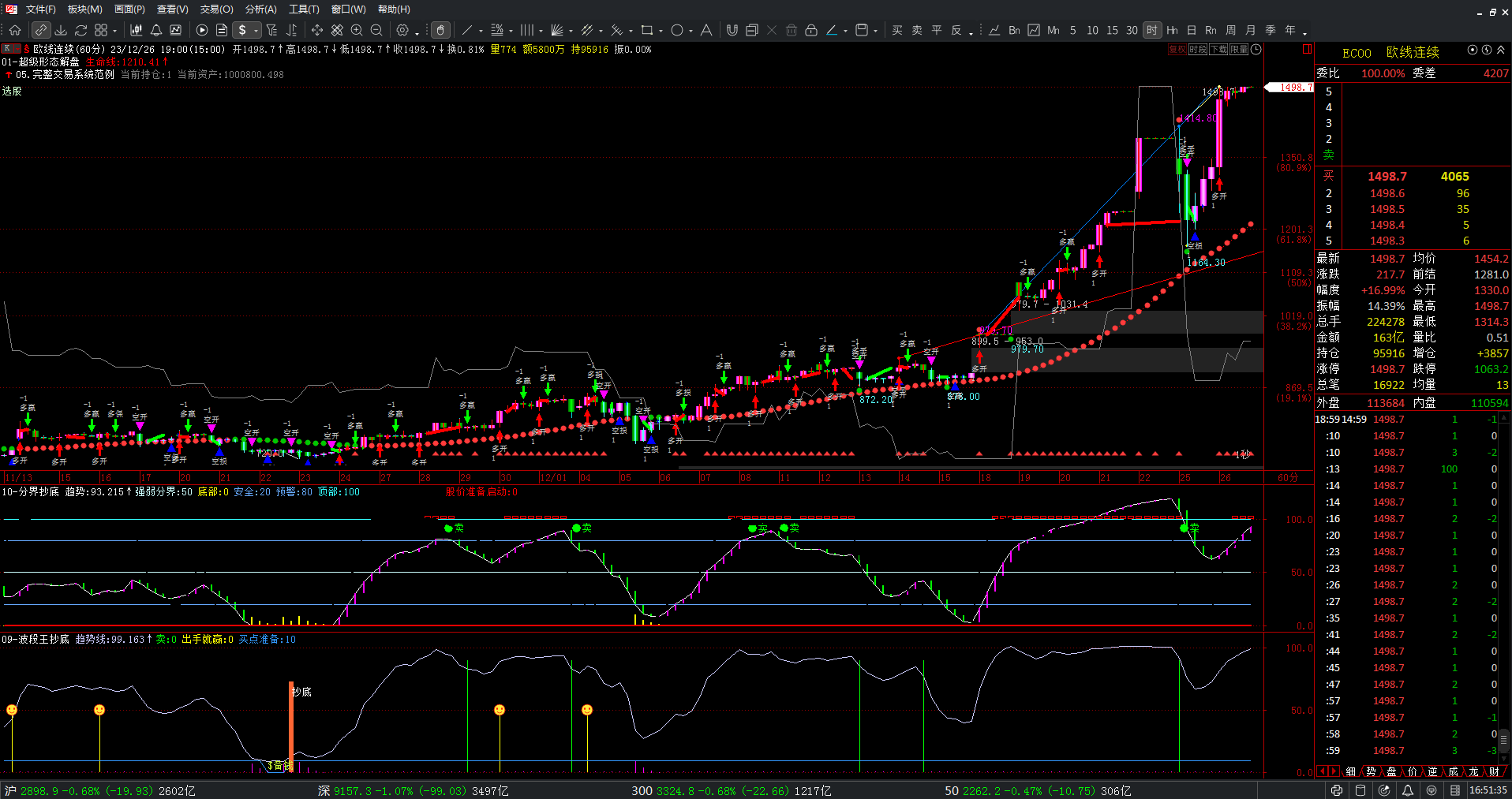This screenshot has width=1512, height=799.
Task: Click the zoom out magnifier
Action: tap(376, 30)
